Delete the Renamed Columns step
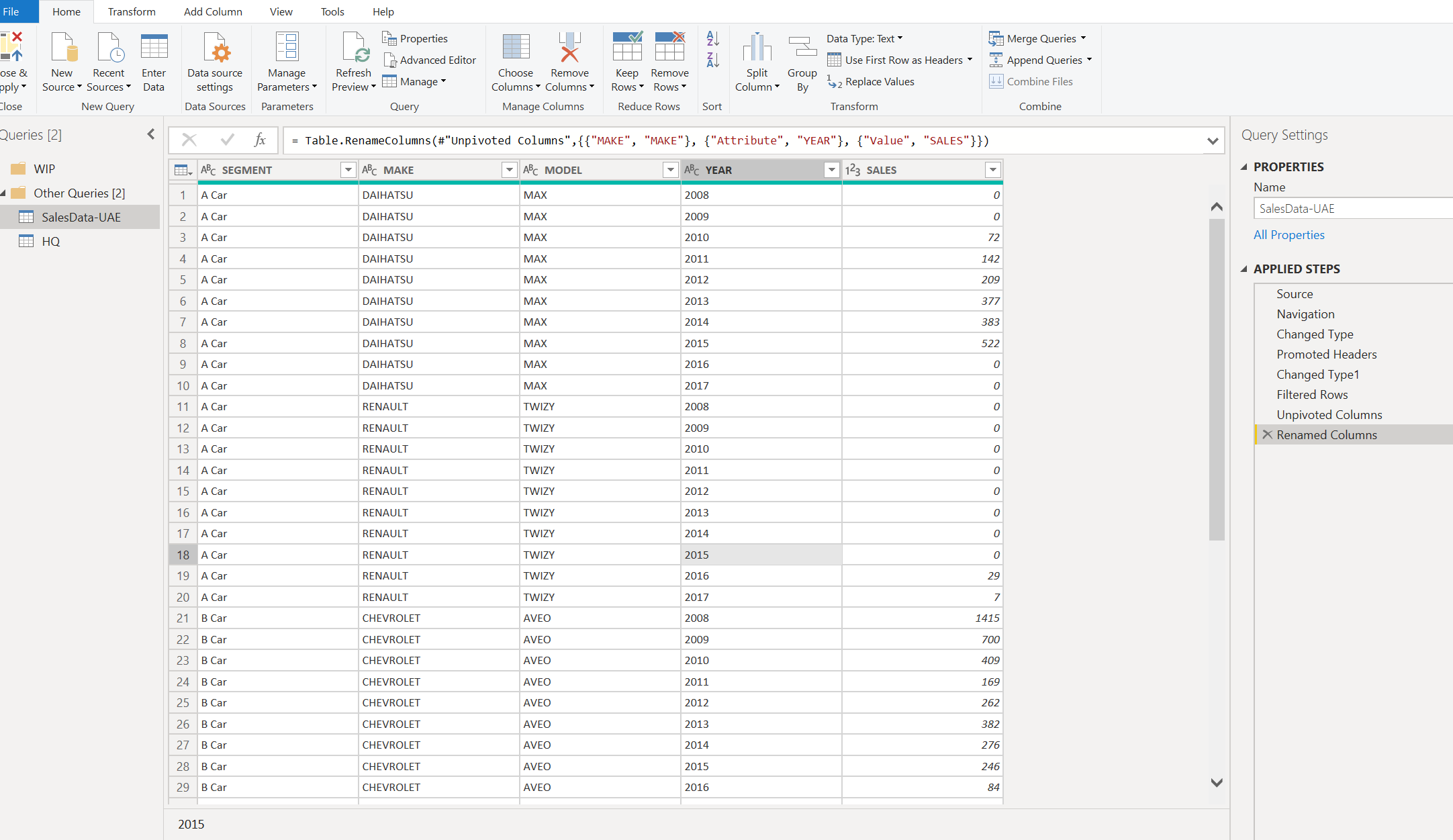 click(1267, 435)
